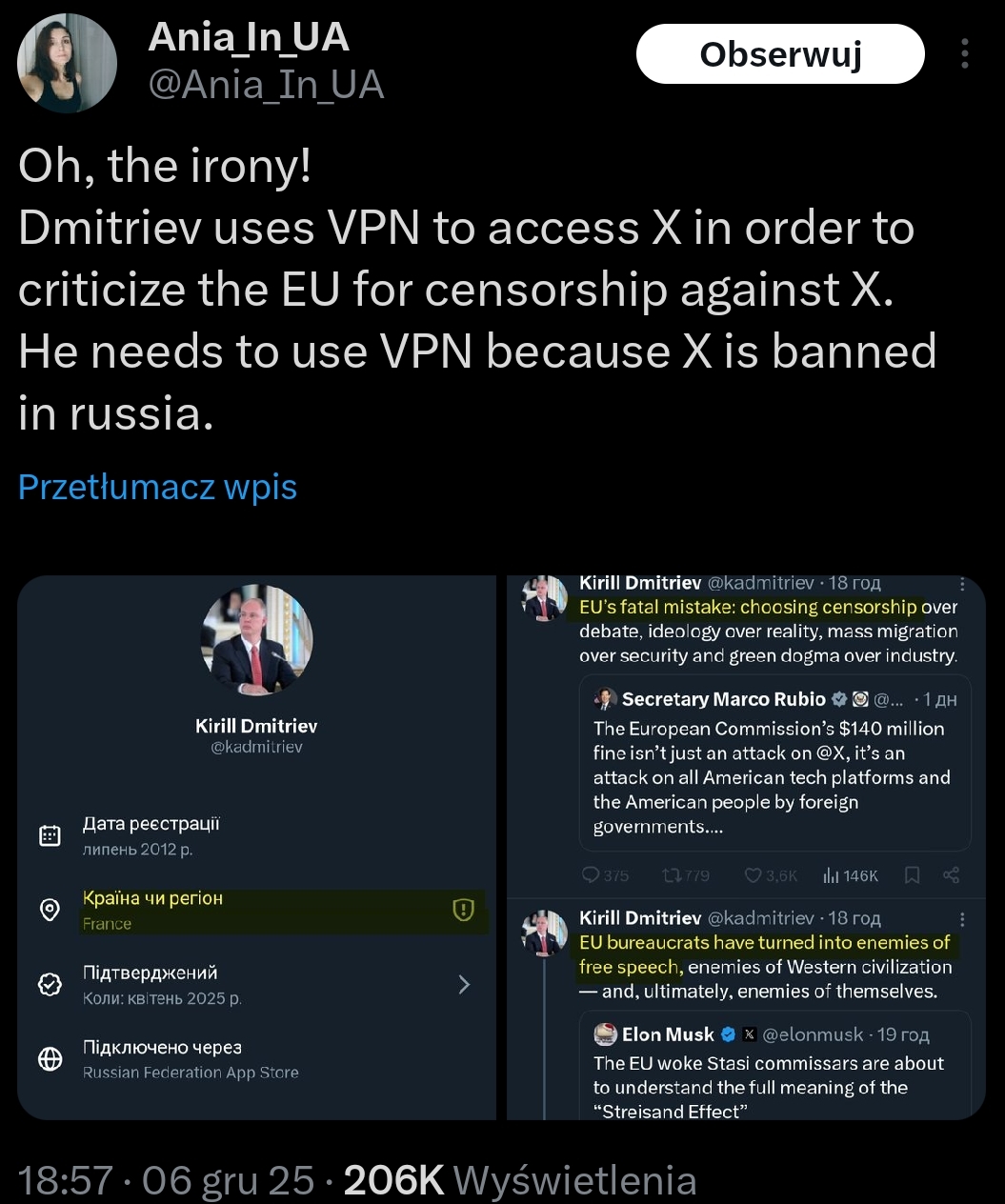
Task: Click the Przetłumacz wpis translate link
Action: tap(158, 487)
